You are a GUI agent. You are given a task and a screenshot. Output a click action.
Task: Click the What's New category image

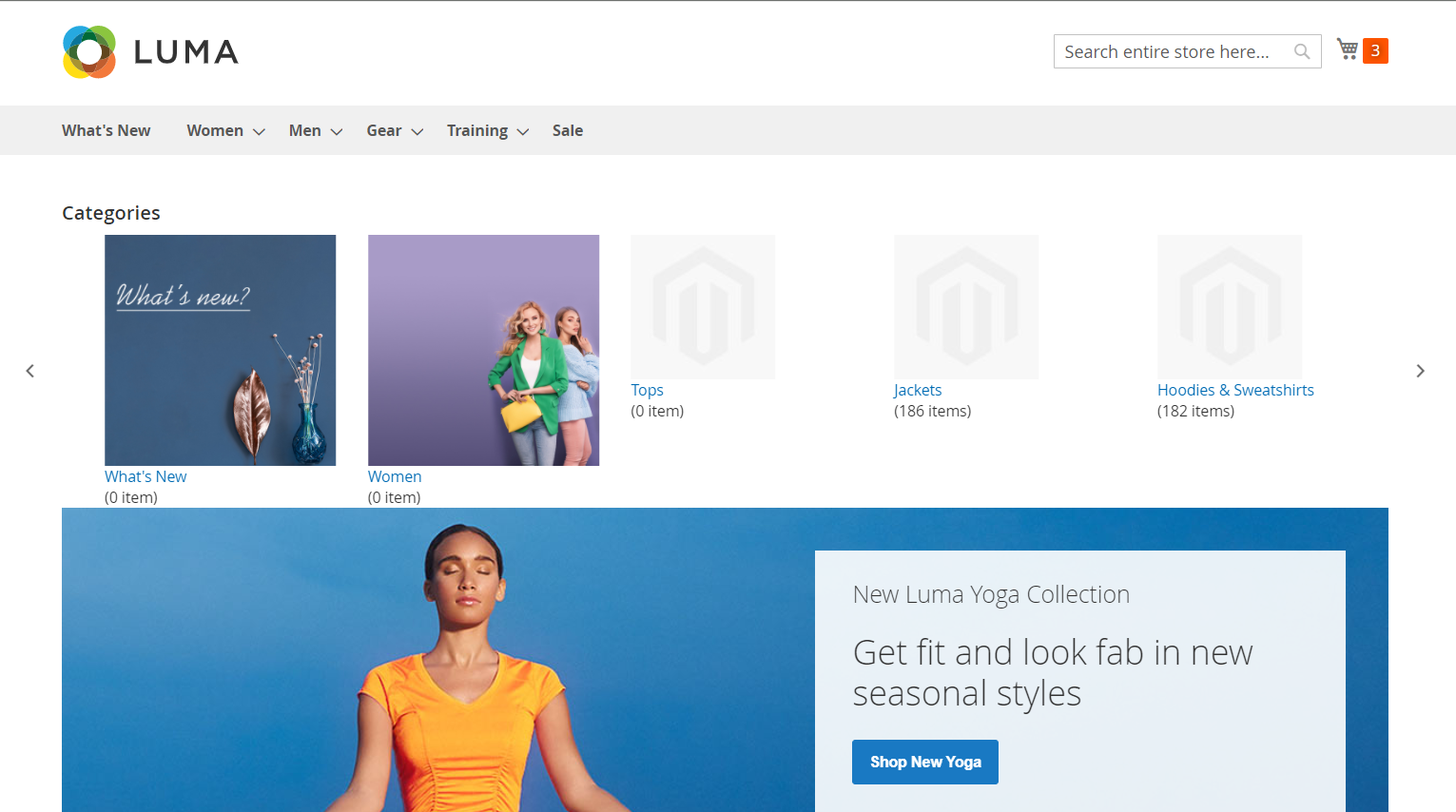[x=220, y=350]
